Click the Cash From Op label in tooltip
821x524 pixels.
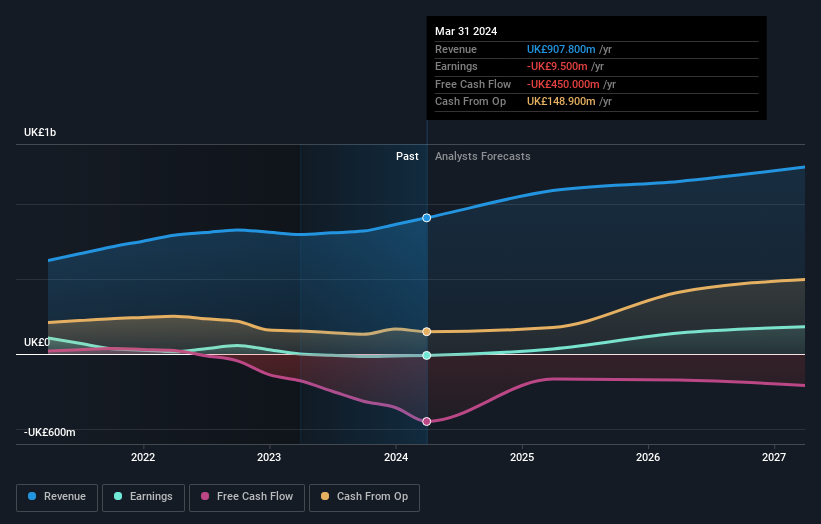[x=470, y=102]
